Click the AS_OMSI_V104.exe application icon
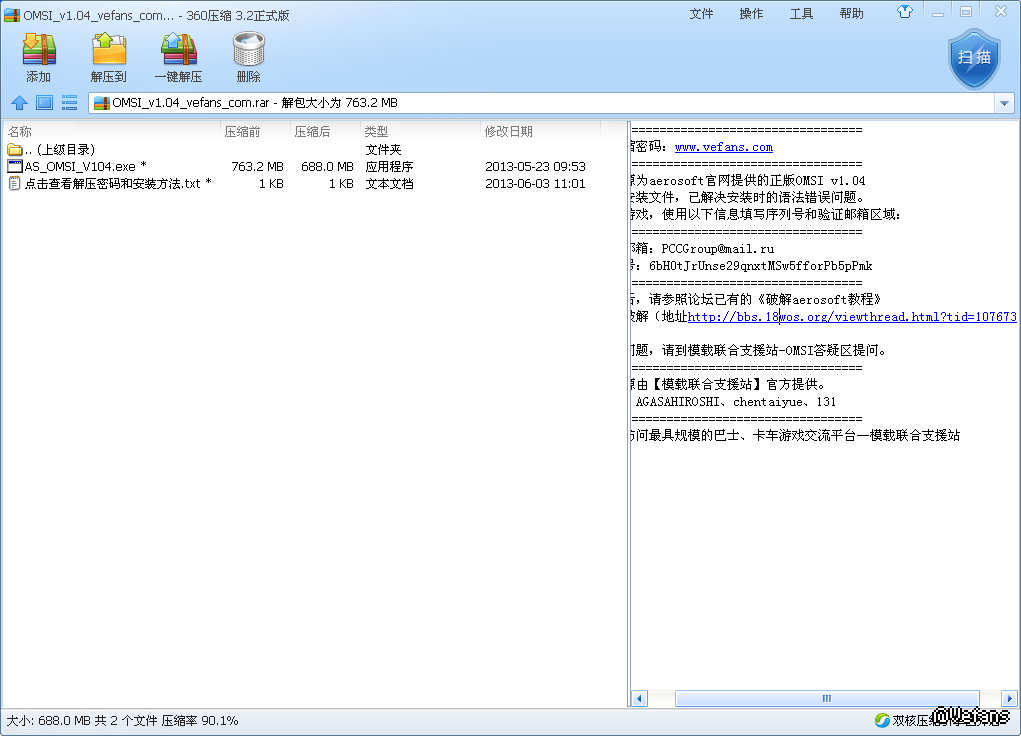1021x736 pixels. click(15, 167)
